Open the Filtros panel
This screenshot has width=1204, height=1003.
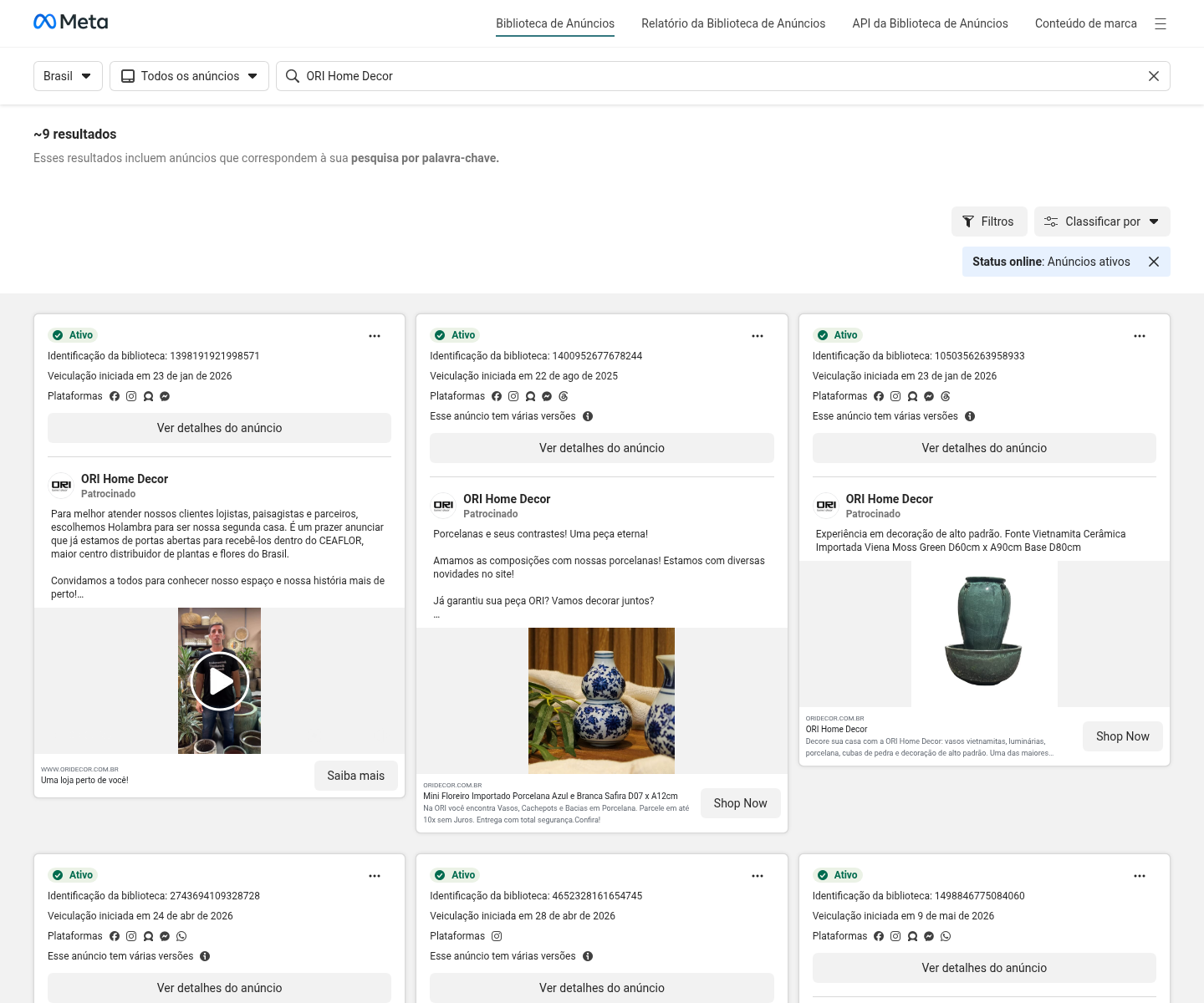click(988, 221)
